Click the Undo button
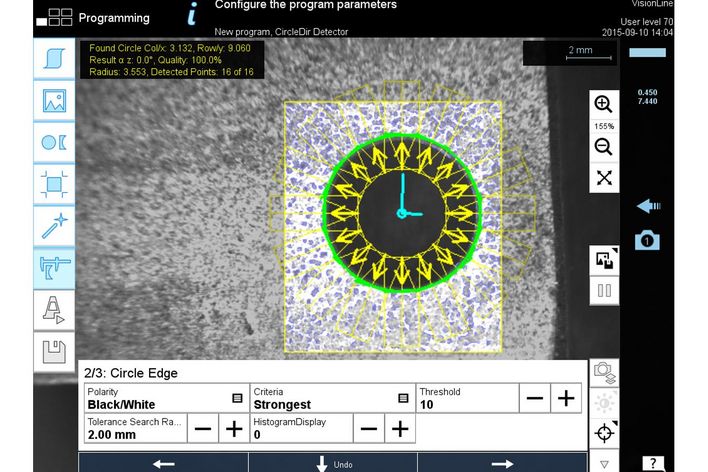 pyautogui.click(x=332, y=463)
